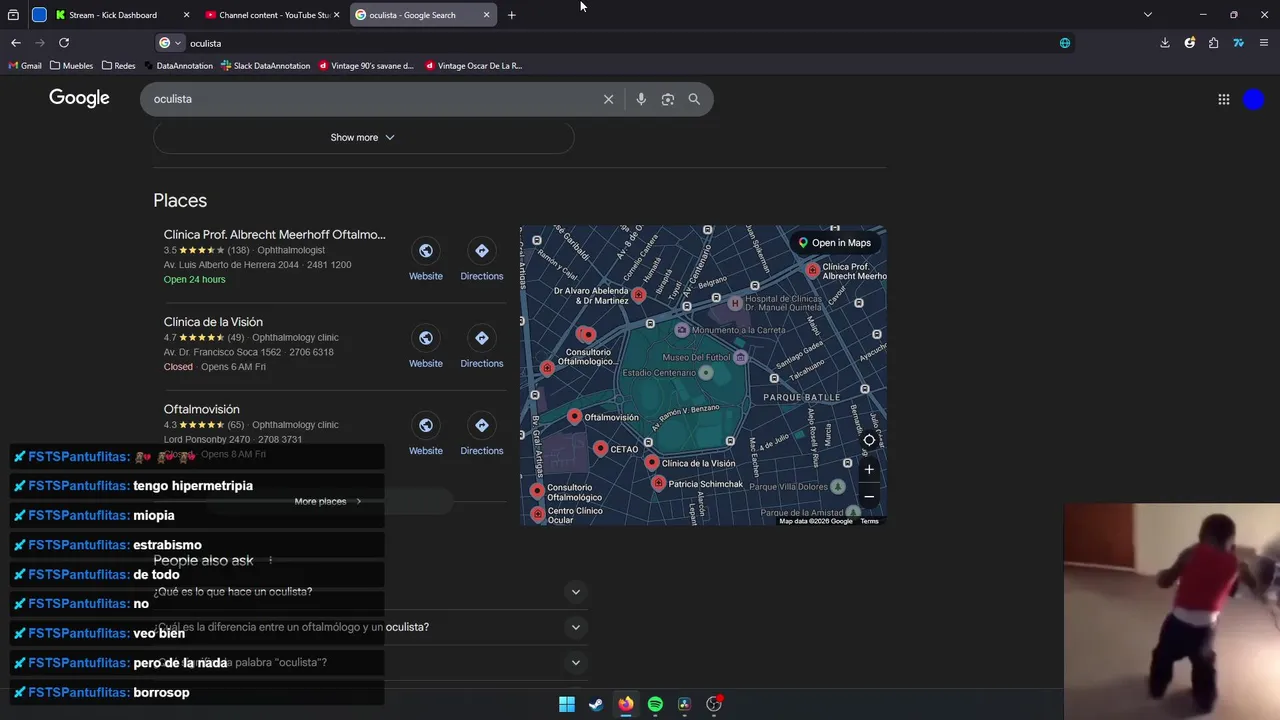Open the 7TV extension icon
Screen dimensions: 1280x720
pos(1238,43)
